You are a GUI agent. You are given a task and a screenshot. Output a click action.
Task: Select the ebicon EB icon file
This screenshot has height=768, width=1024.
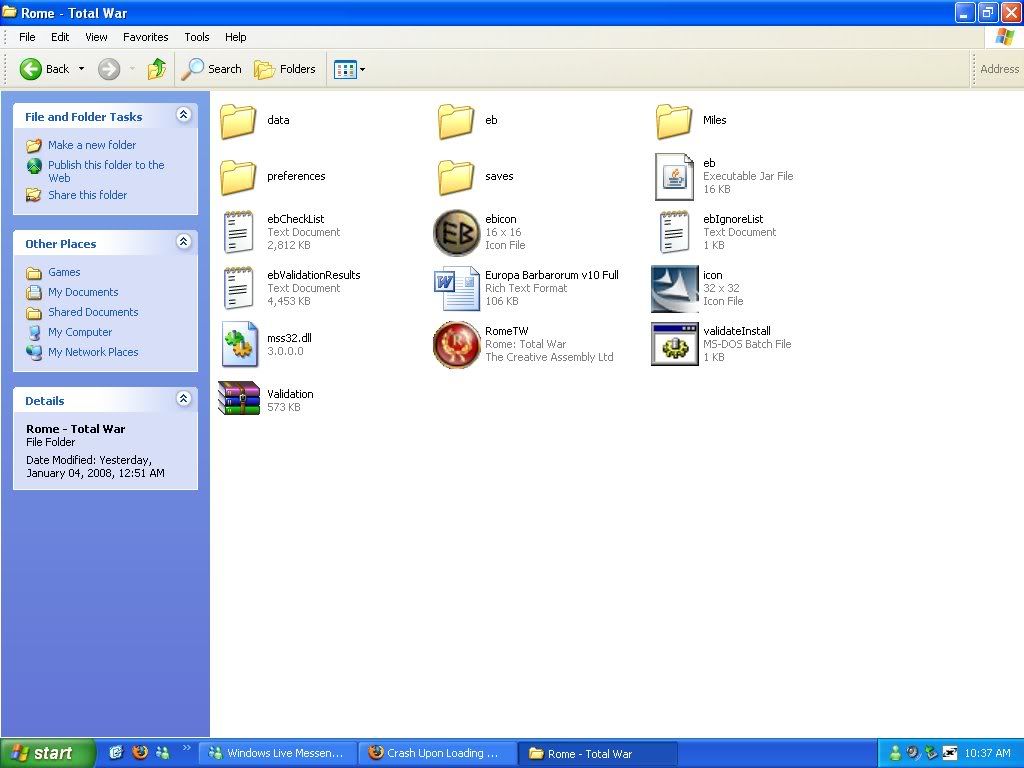456,232
